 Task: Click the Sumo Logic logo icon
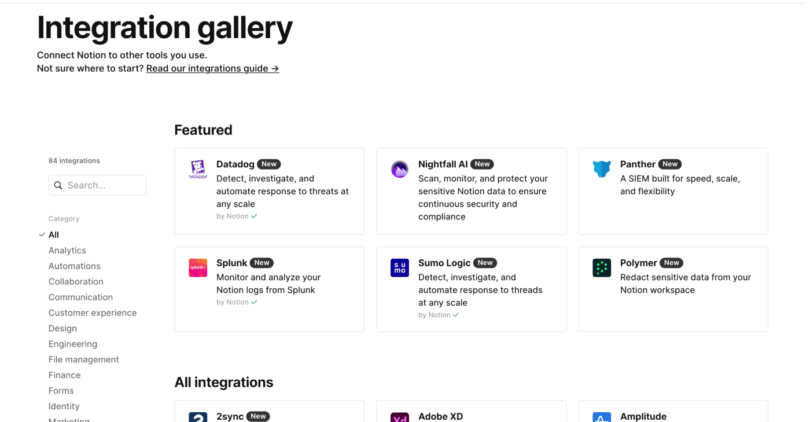click(x=400, y=268)
